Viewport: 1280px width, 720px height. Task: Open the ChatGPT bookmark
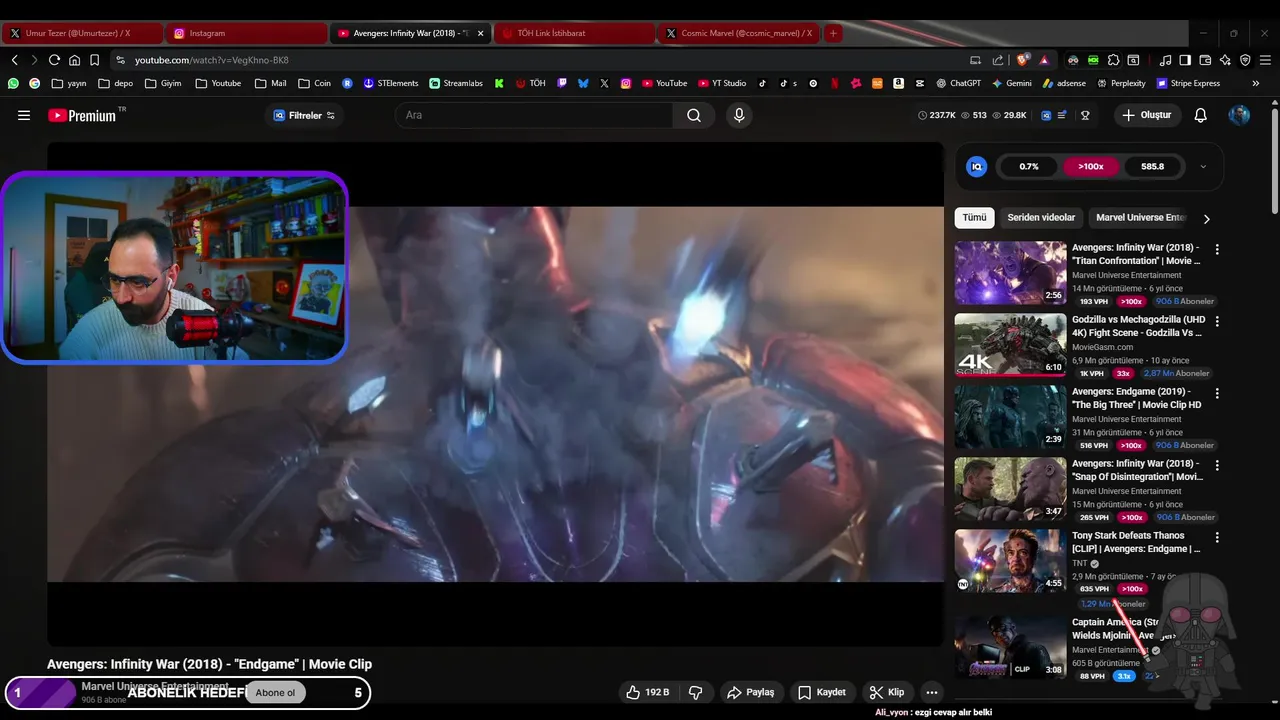pyautogui.click(x=958, y=84)
